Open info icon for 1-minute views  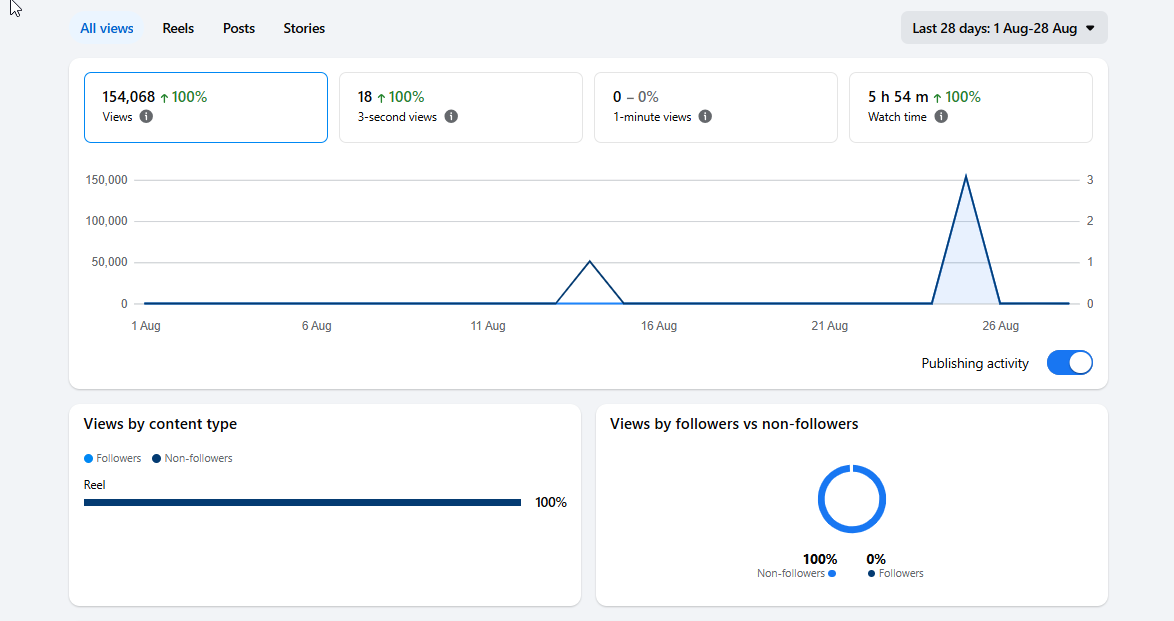[705, 117]
